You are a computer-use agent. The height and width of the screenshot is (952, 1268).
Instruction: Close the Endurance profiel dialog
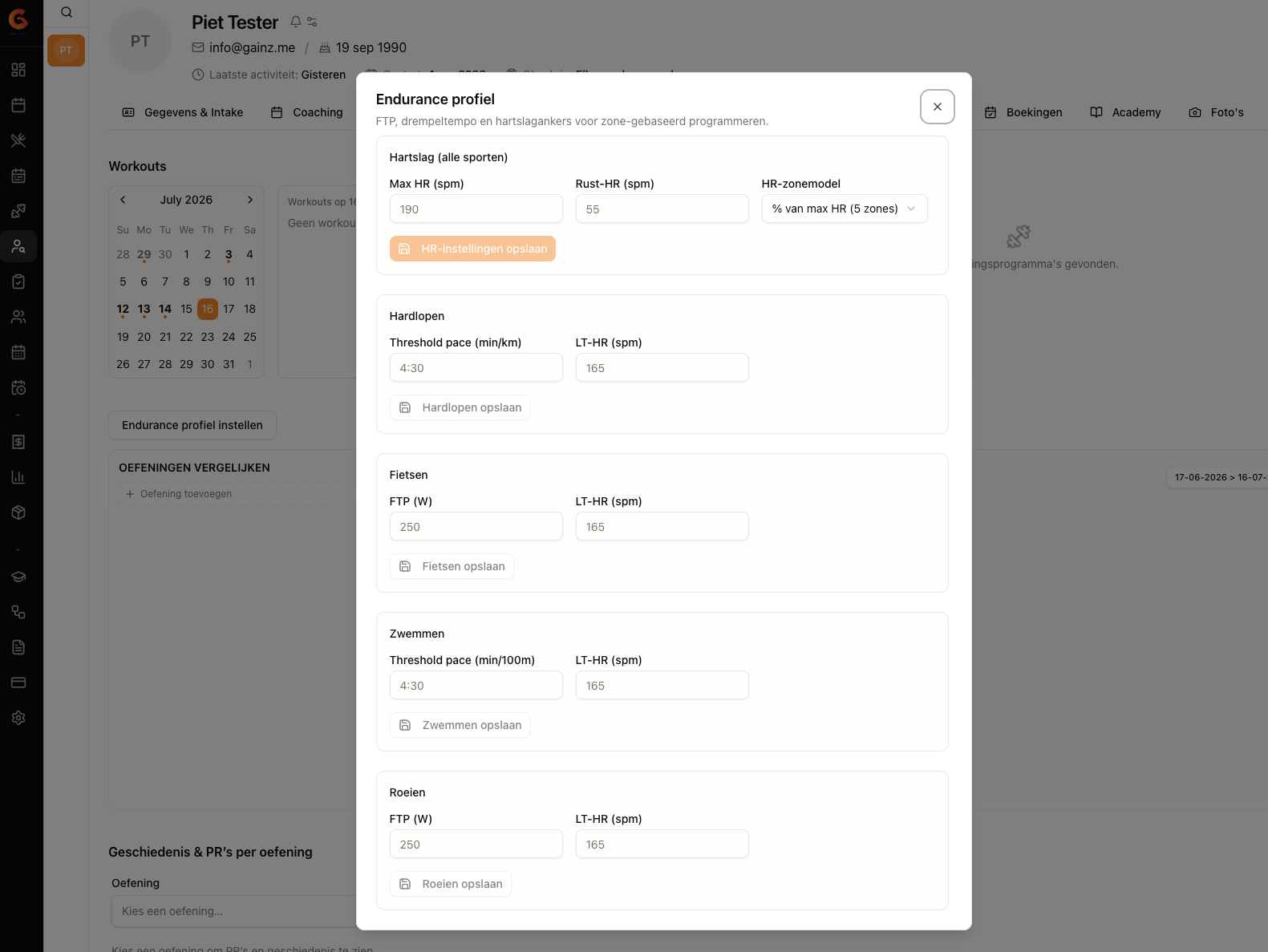pos(938,107)
